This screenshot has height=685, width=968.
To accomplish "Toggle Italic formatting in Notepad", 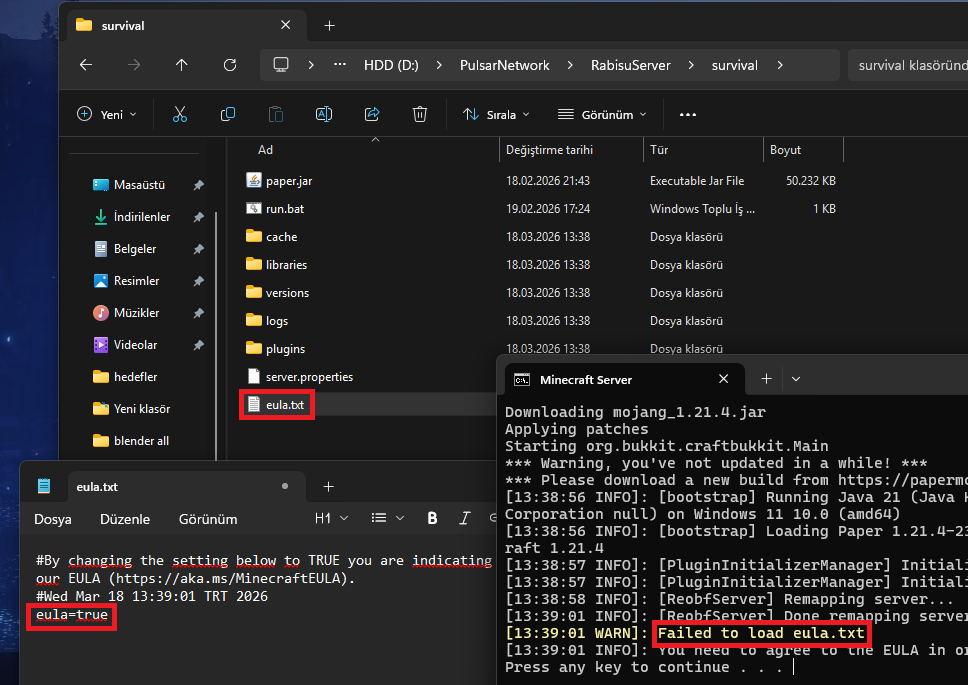I will pos(464,518).
